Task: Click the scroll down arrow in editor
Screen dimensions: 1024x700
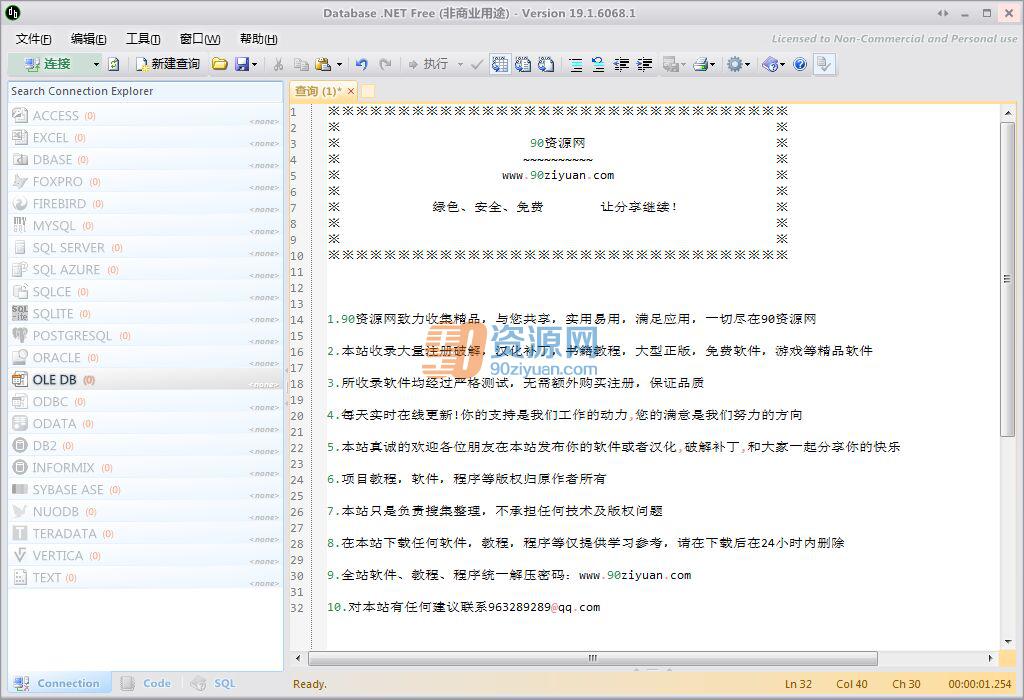Action: [x=1008, y=642]
